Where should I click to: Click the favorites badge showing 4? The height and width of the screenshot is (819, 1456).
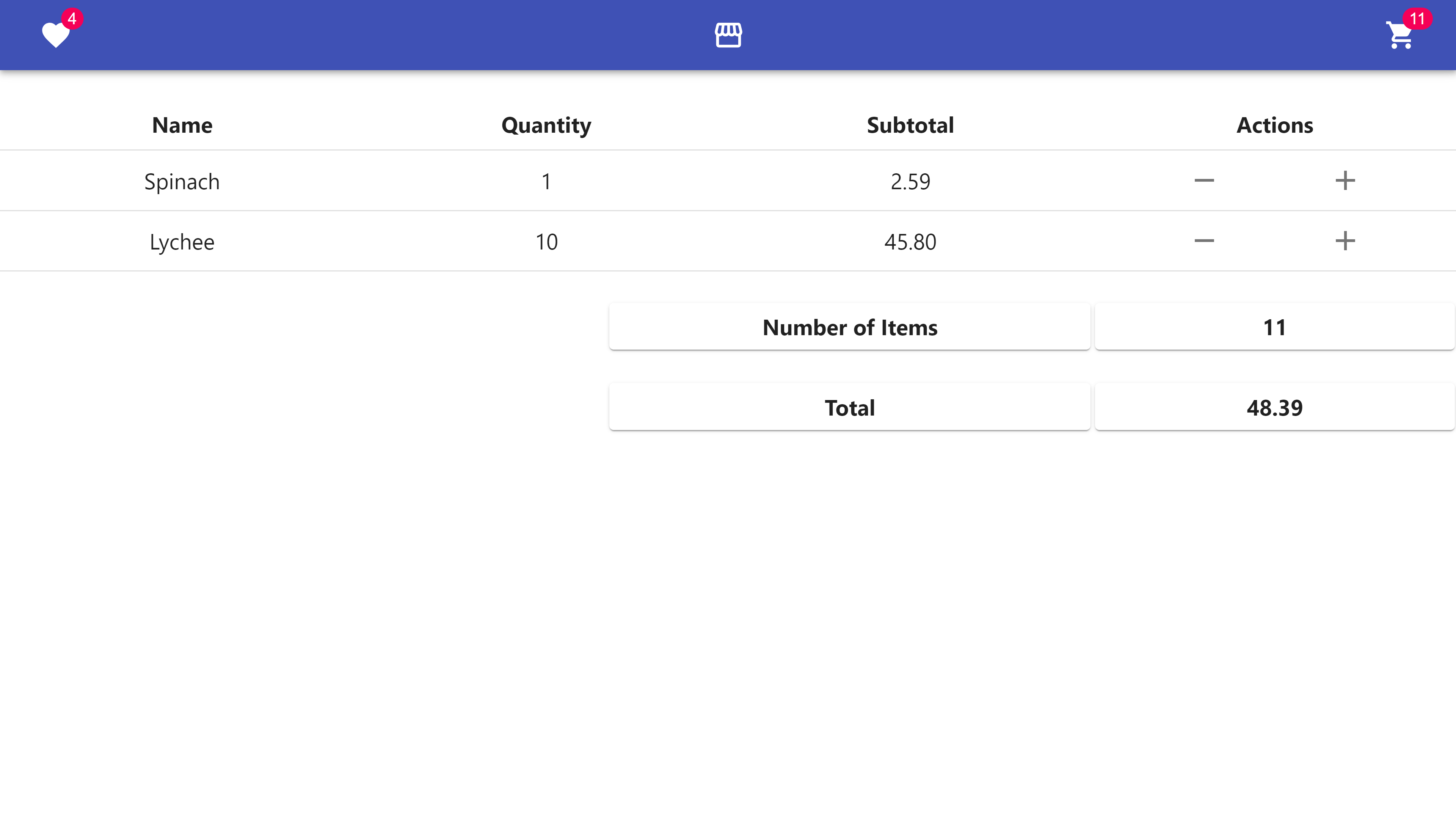[72, 19]
